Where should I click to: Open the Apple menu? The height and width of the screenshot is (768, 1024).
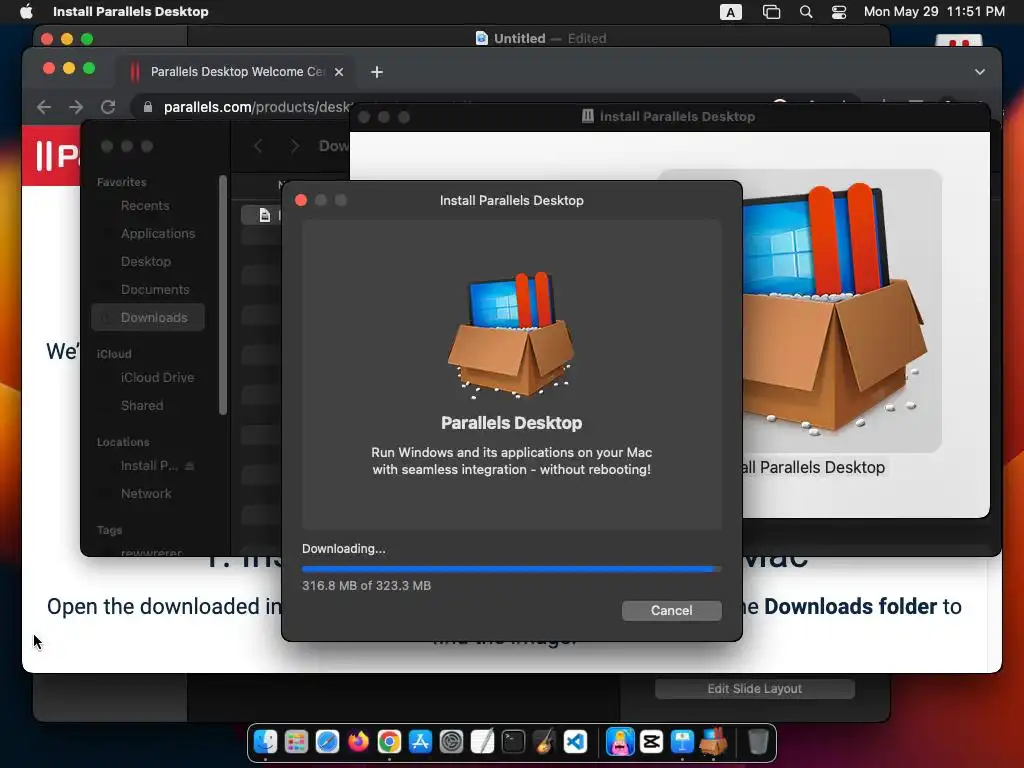coord(26,11)
